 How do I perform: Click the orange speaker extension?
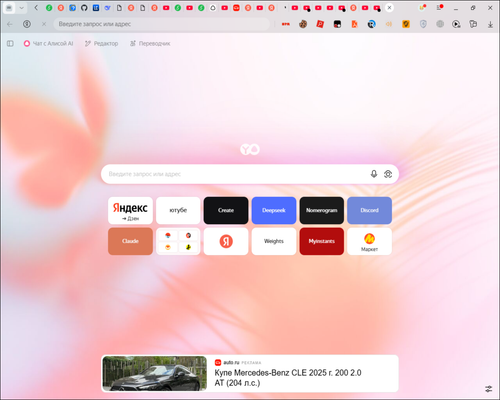coord(389,24)
